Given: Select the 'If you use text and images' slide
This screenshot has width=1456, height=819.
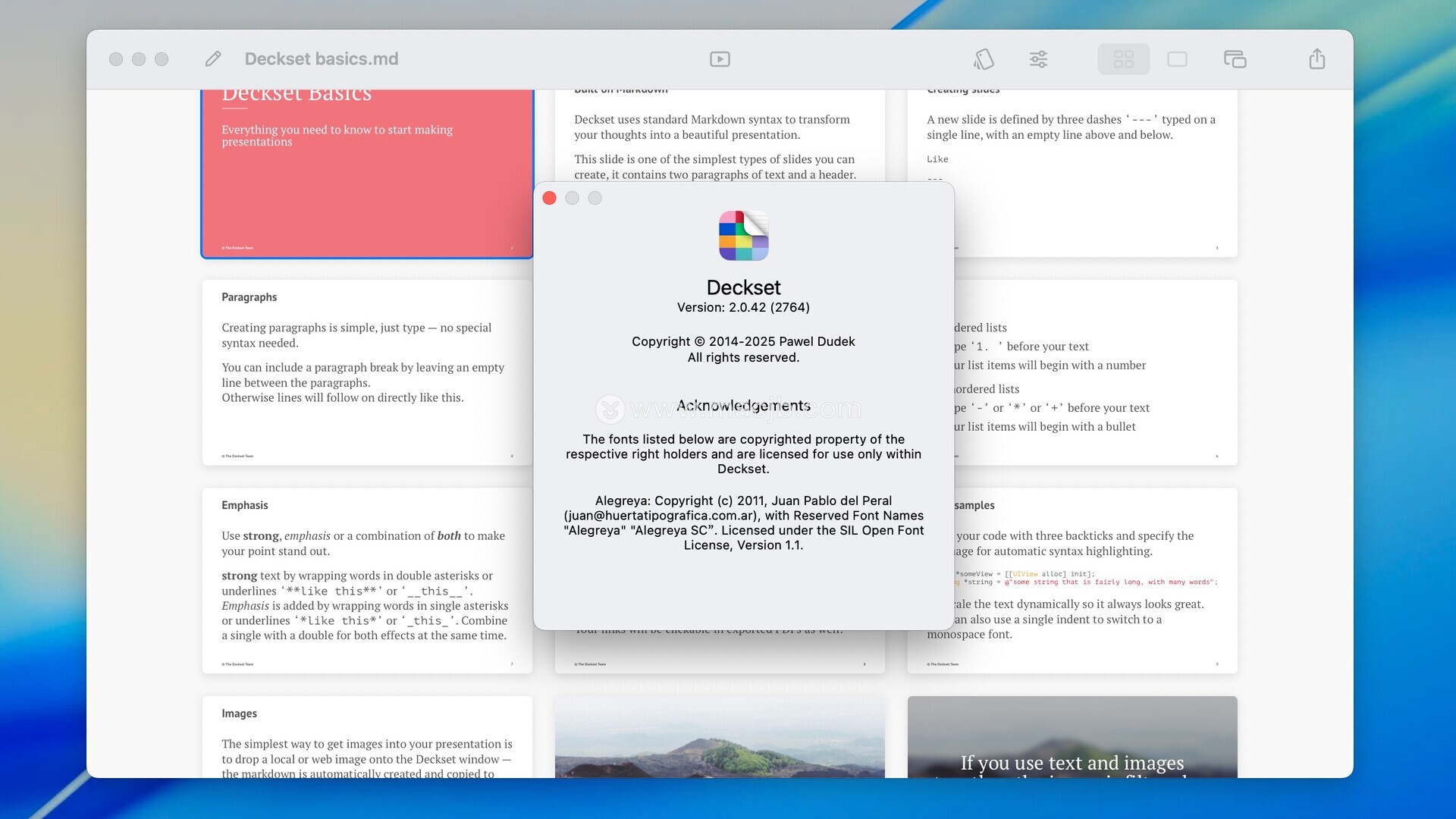Looking at the screenshot, I should (1072, 736).
